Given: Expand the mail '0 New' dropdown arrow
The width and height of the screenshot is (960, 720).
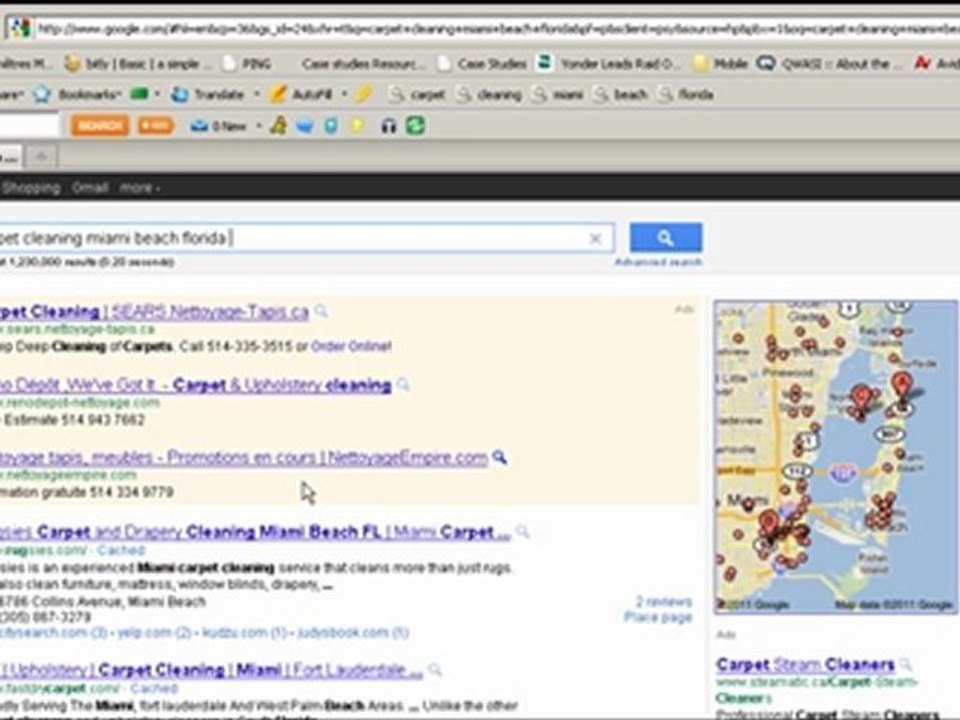Looking at the screenshot, I should [x=258, y=126].
